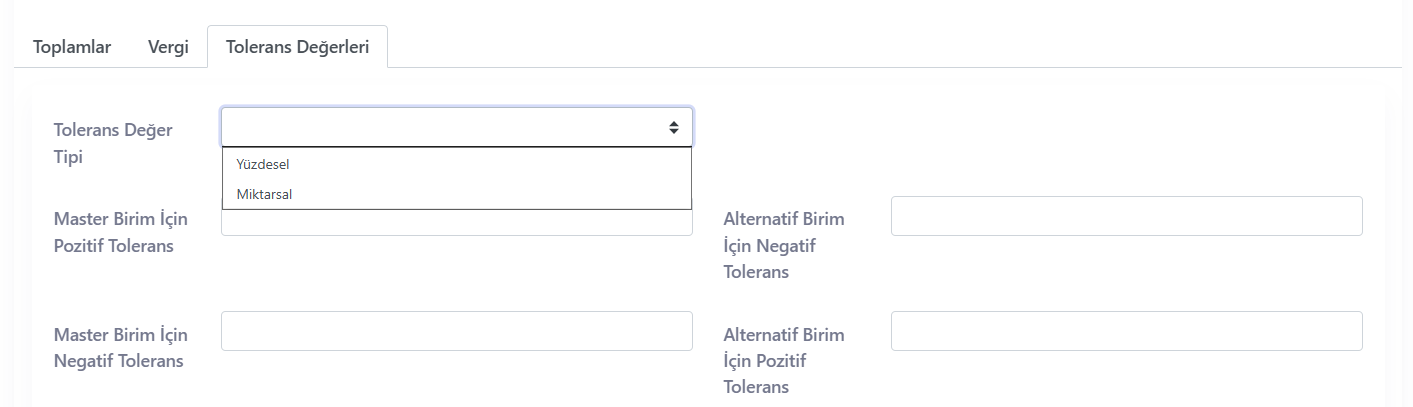This screenshot has height=407, width=1413.
Task: Switch to the Toplamlar tab
Action: tap(72, 47)
